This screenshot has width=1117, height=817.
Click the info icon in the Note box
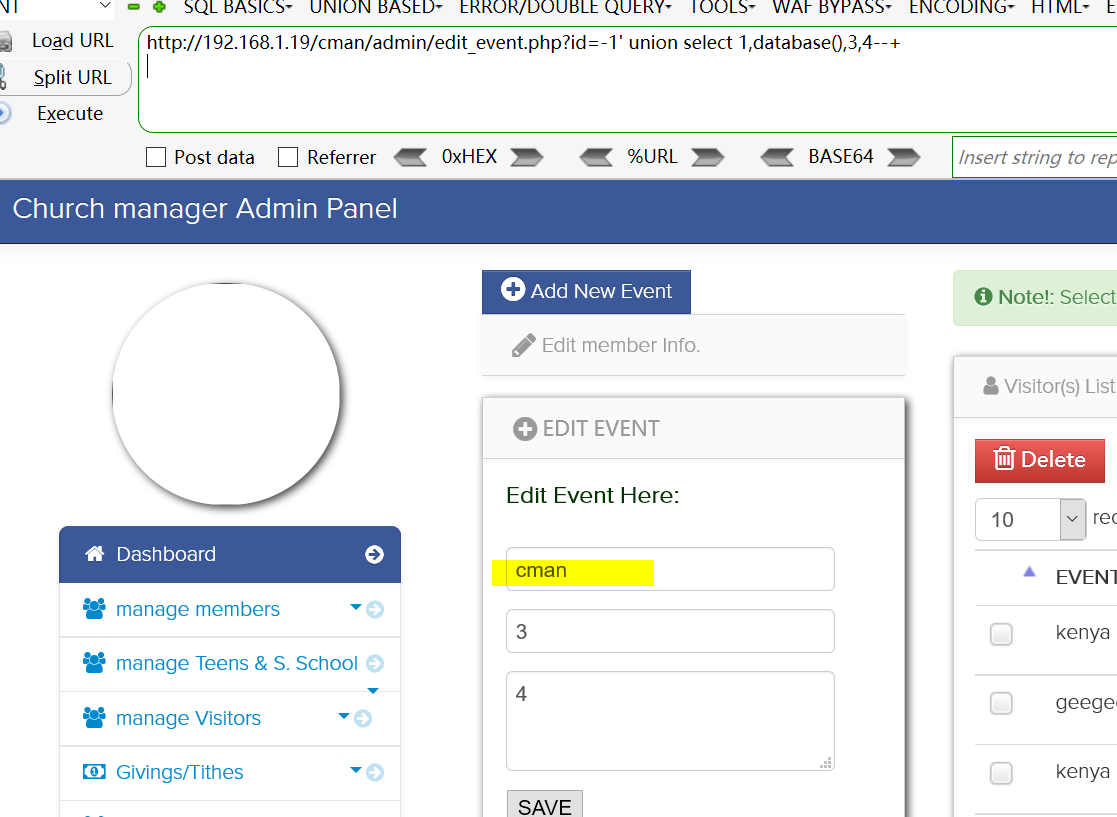(x=983, y=296)
